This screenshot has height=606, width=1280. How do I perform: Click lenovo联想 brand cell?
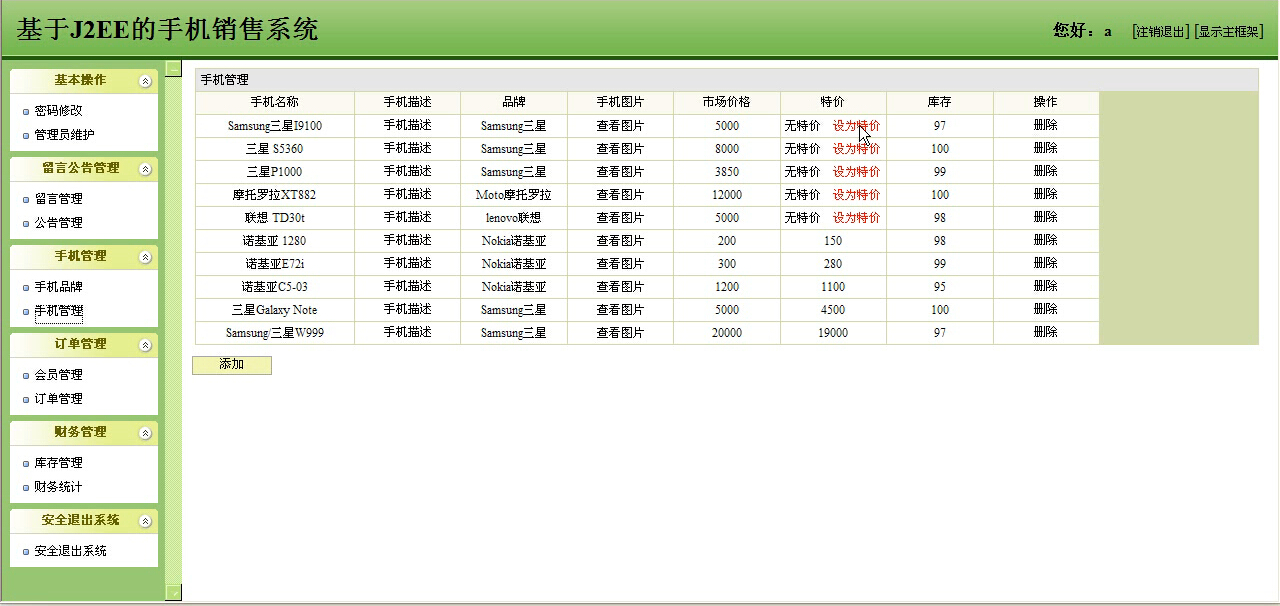tap(514, 218)
